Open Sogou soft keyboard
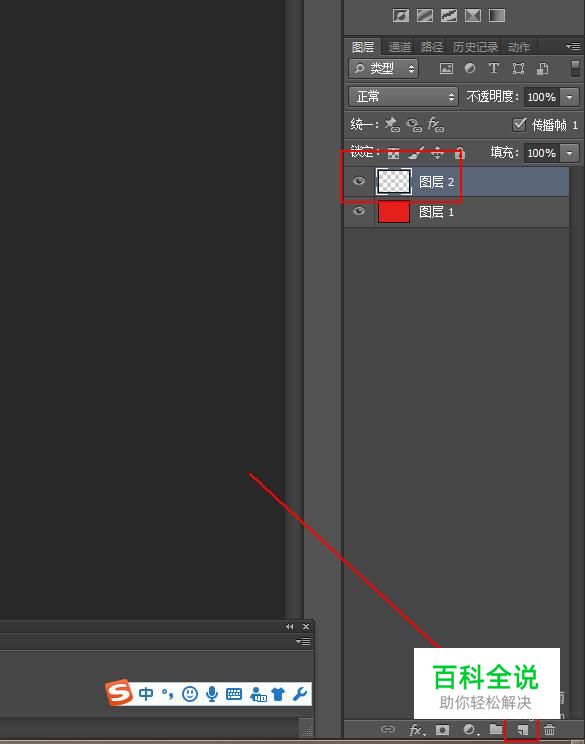Screen dimensions: 585x744 click(x=234, y=694)
